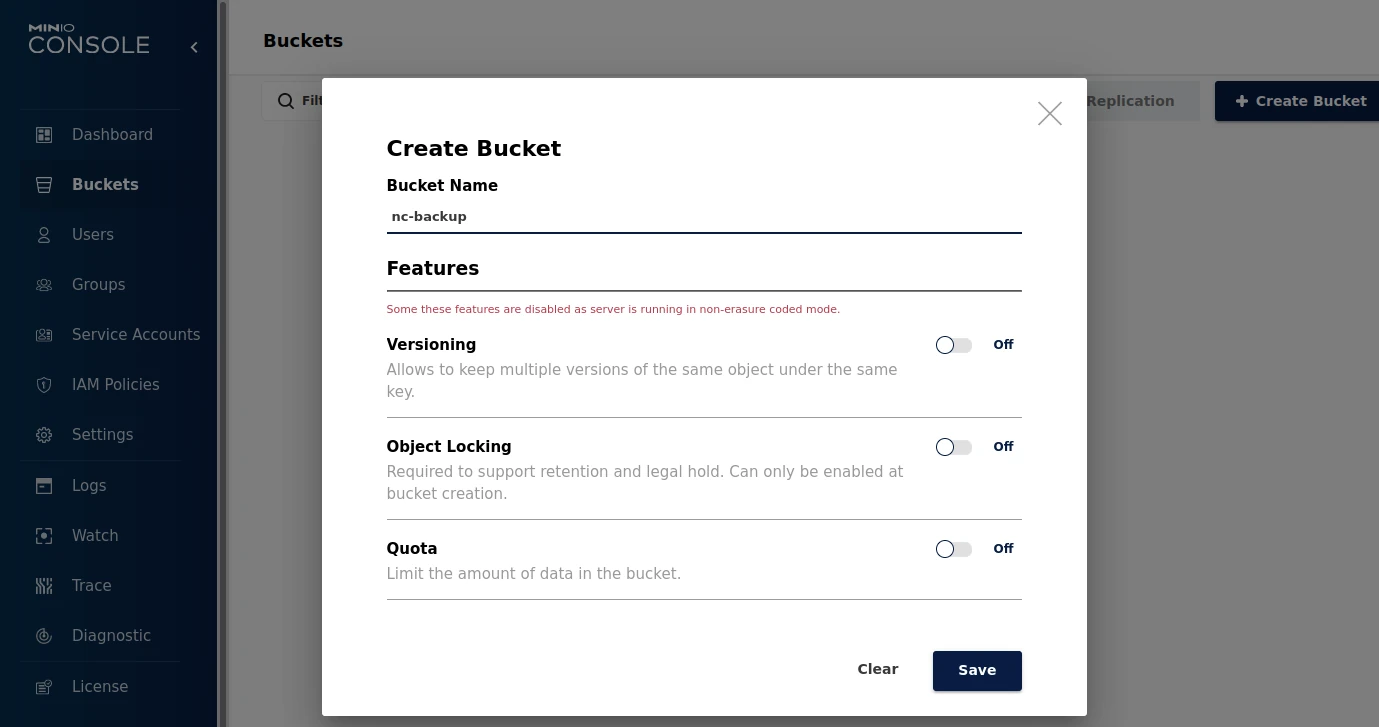Click the License icon in the sidebar
Viewport: 1379px width, 727px height.
pos(44,687)
